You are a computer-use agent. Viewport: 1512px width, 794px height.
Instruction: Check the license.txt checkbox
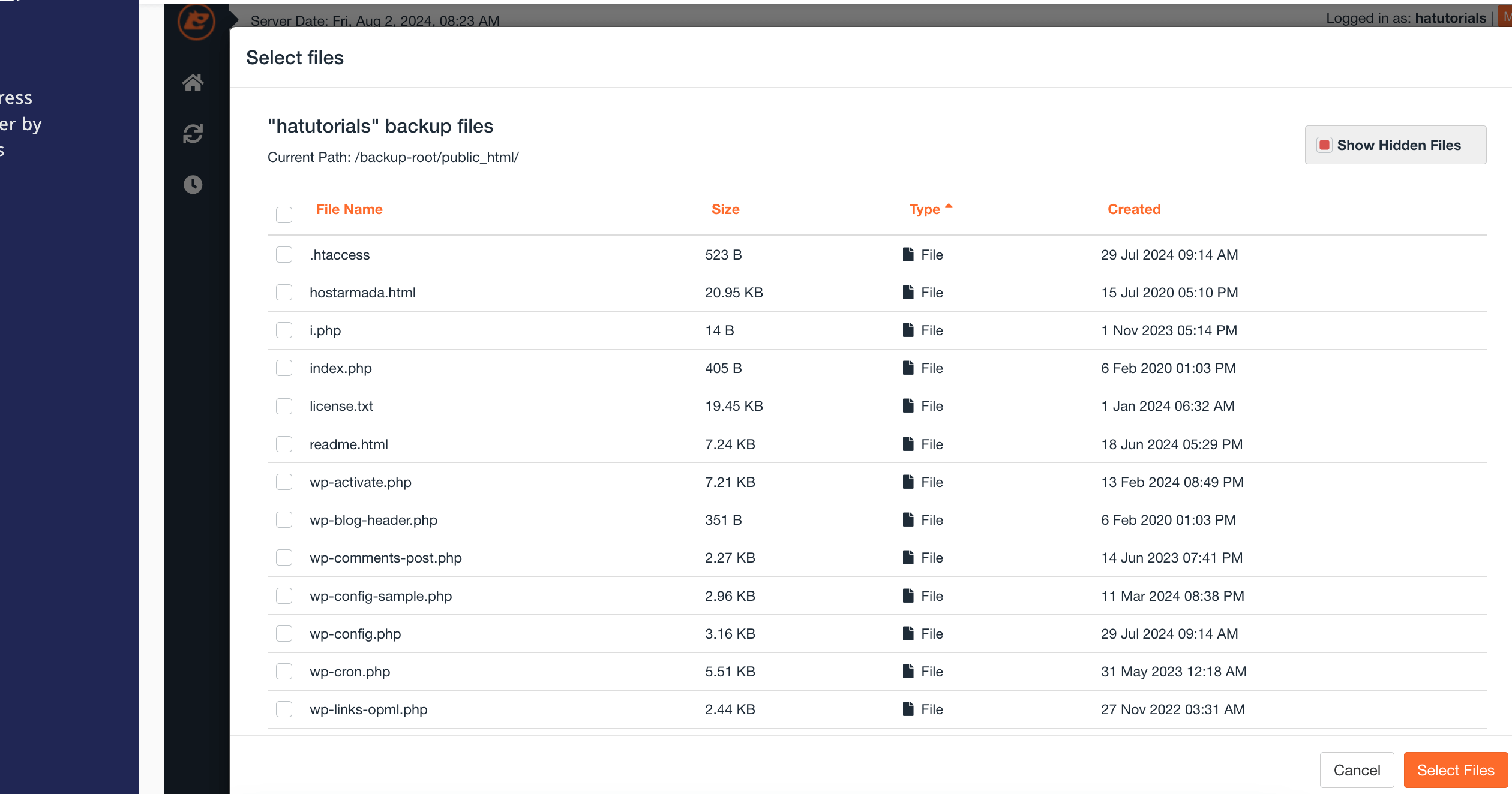click(x=284, y=406)
